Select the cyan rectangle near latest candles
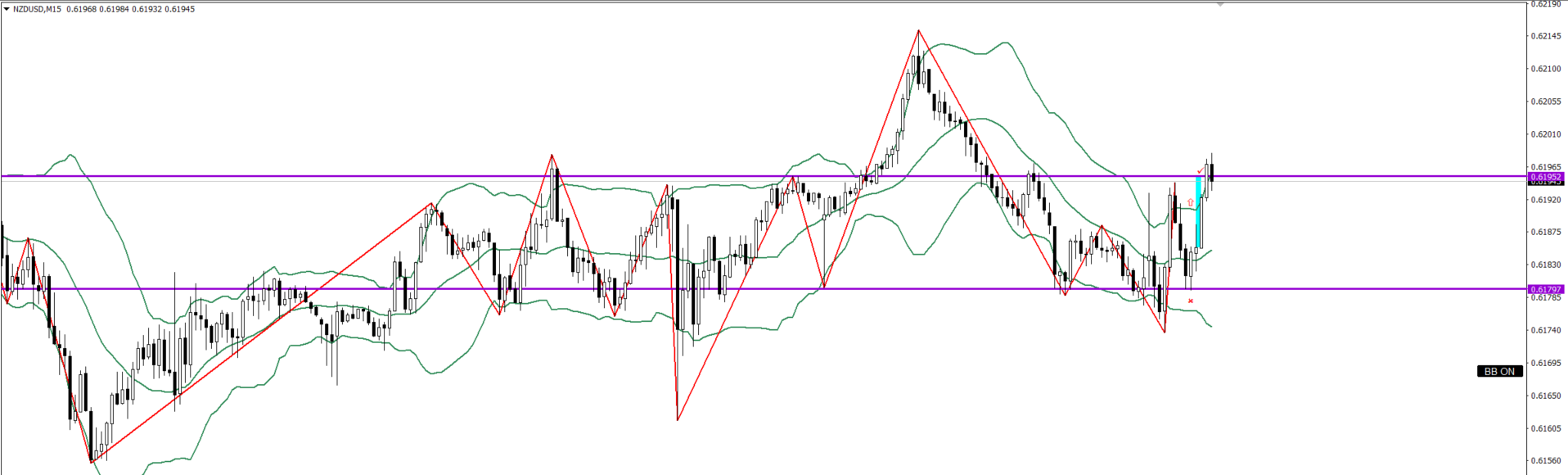This screenshot has height=475, width=1568. [1199, 213]
